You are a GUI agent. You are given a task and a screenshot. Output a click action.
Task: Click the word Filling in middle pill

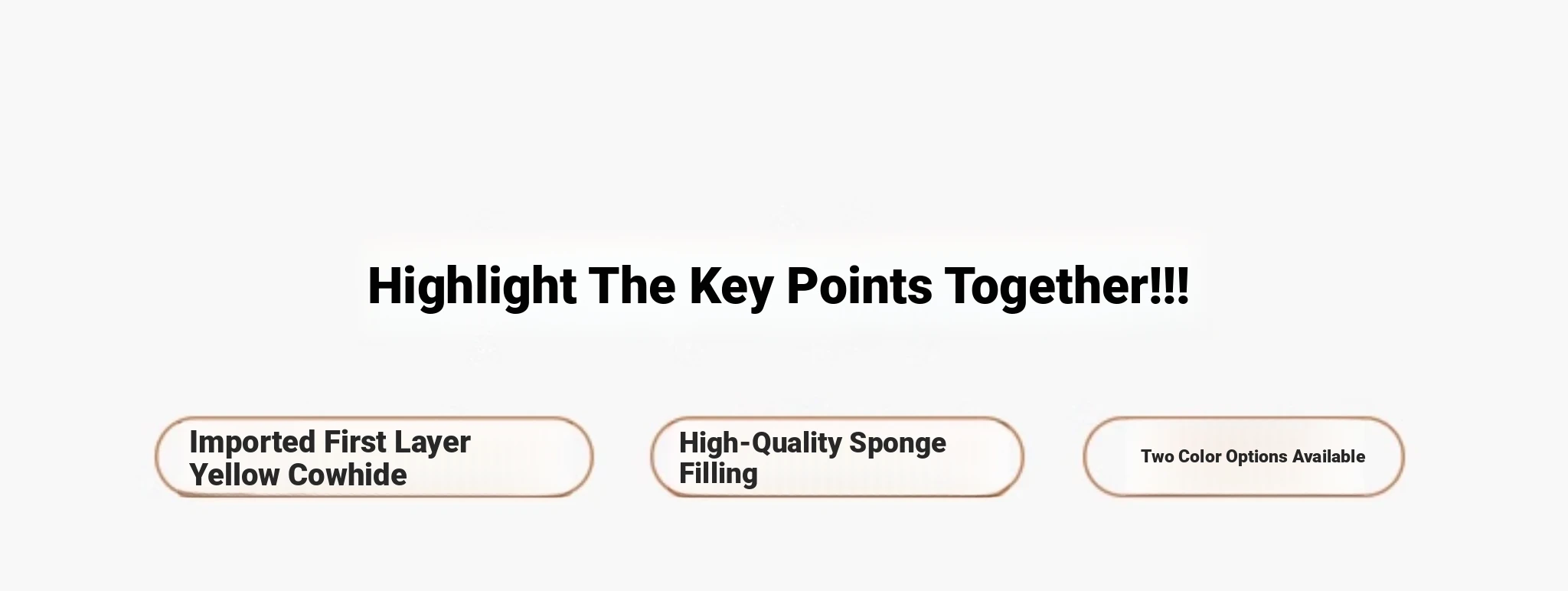click(x=718, y=474)
